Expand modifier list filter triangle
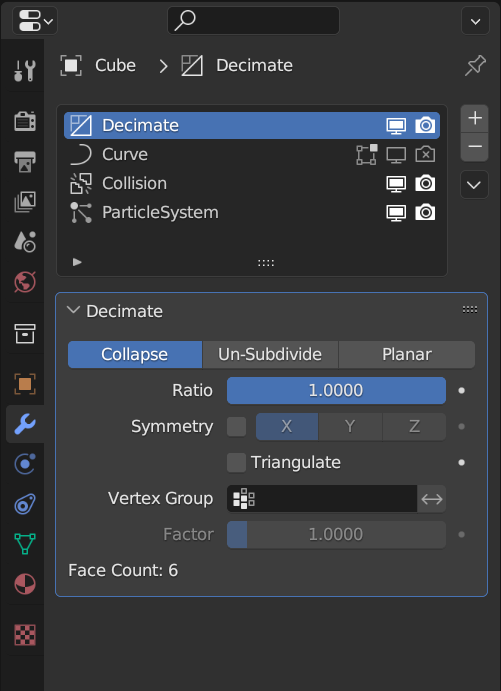The width and height of the screenshot is (501, 691). [77, 262]
